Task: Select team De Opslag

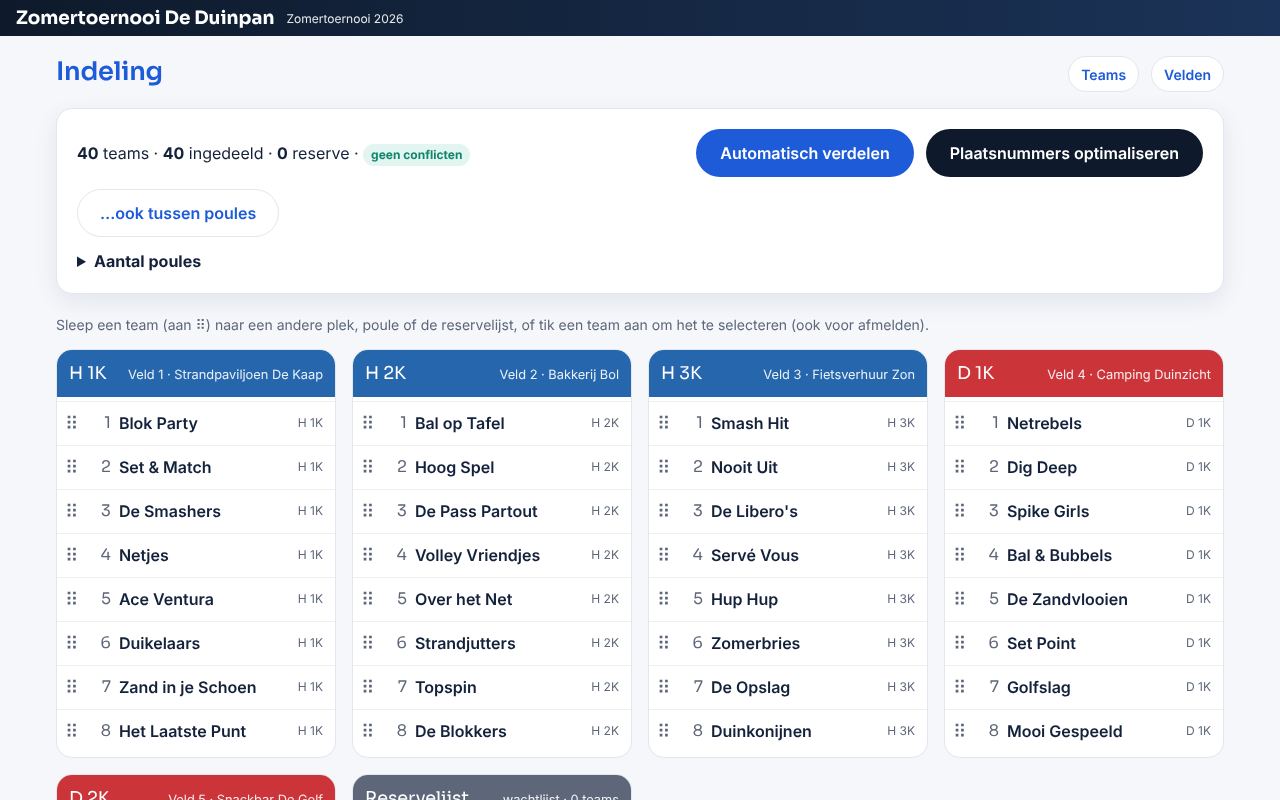Action: coord(788,687)
